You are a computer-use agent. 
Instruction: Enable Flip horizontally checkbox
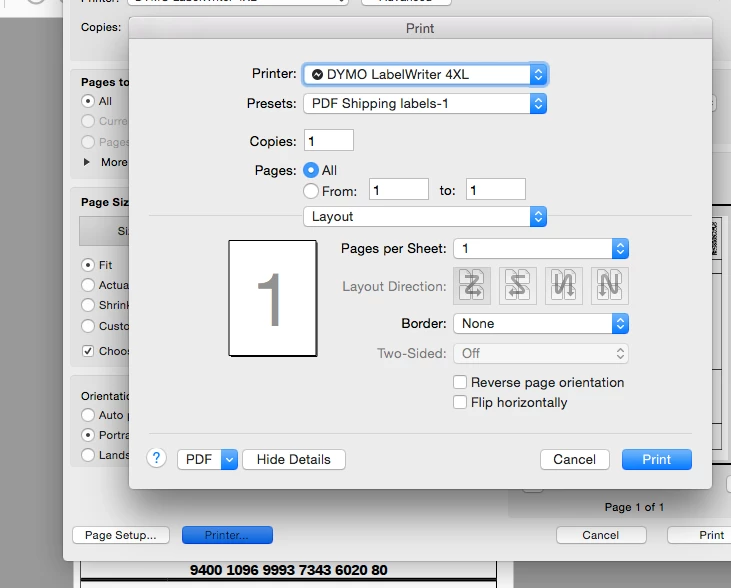pyautogui.click(x=460, y=402)
